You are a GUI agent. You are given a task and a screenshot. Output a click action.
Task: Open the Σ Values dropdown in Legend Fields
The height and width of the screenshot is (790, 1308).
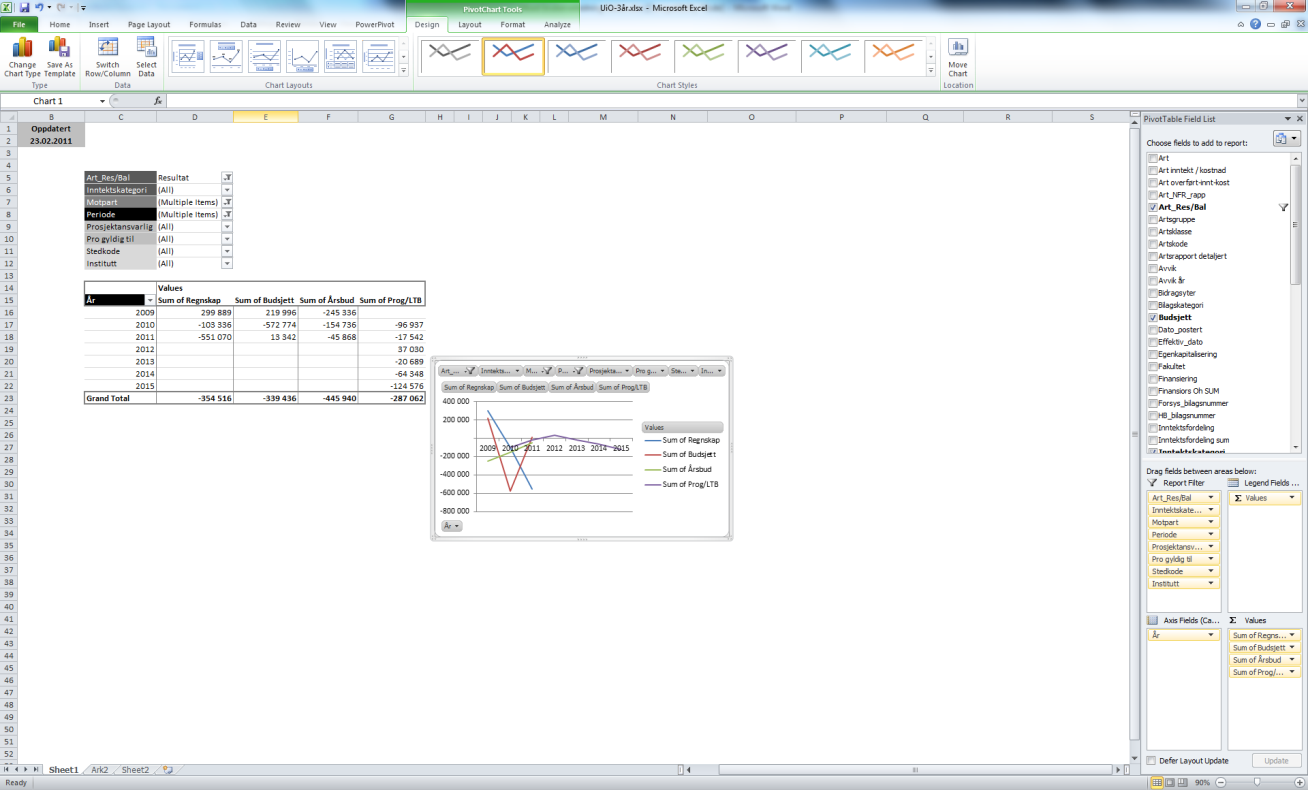[1293, 497]
